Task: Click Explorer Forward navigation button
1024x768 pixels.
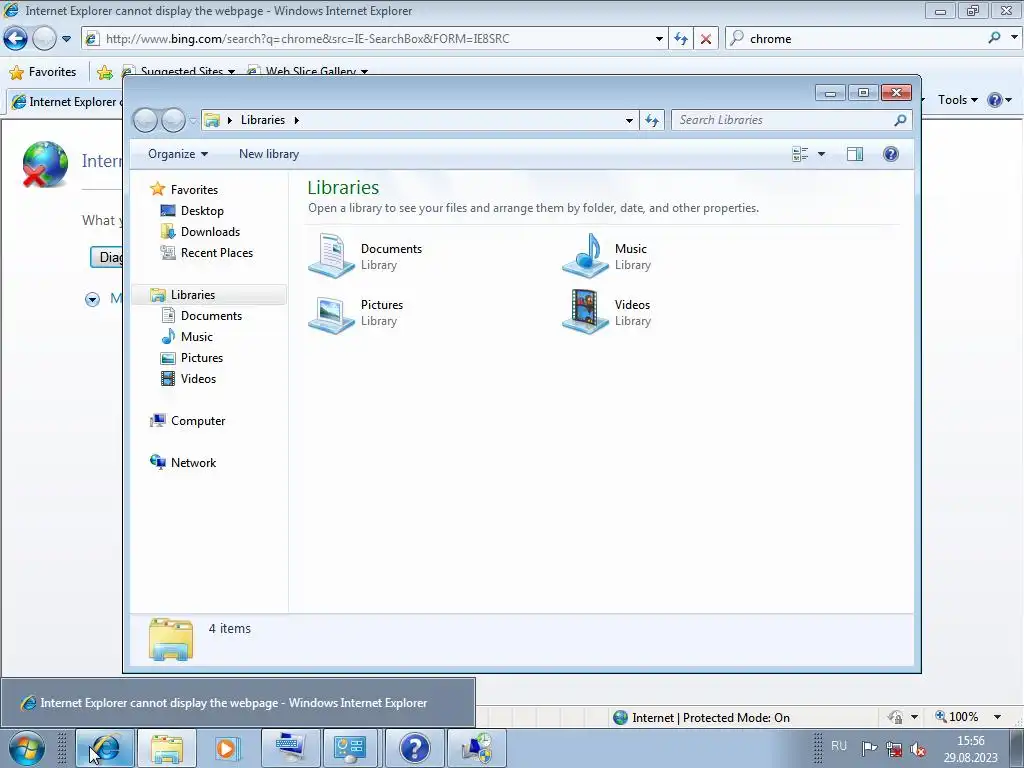Action: [x=173, y=120]
